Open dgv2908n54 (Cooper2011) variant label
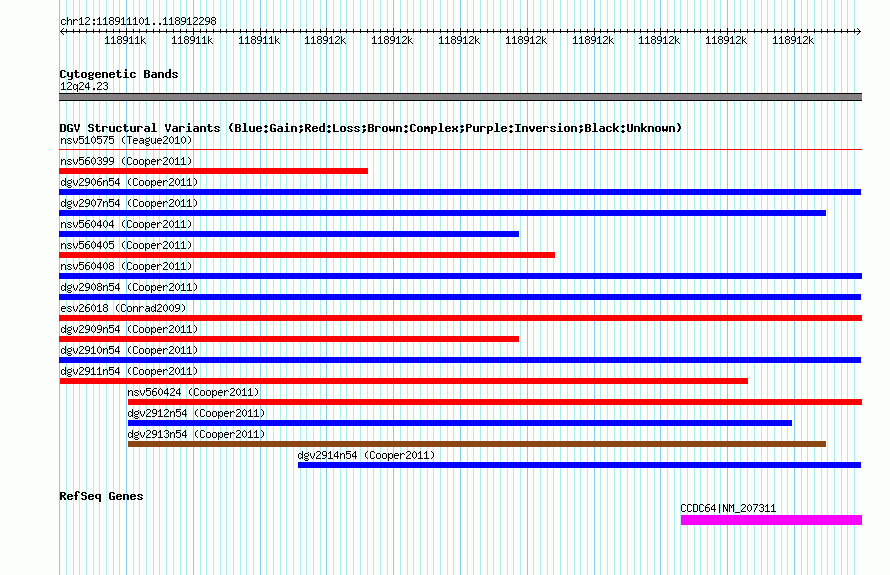 click(x=129, y=287)
